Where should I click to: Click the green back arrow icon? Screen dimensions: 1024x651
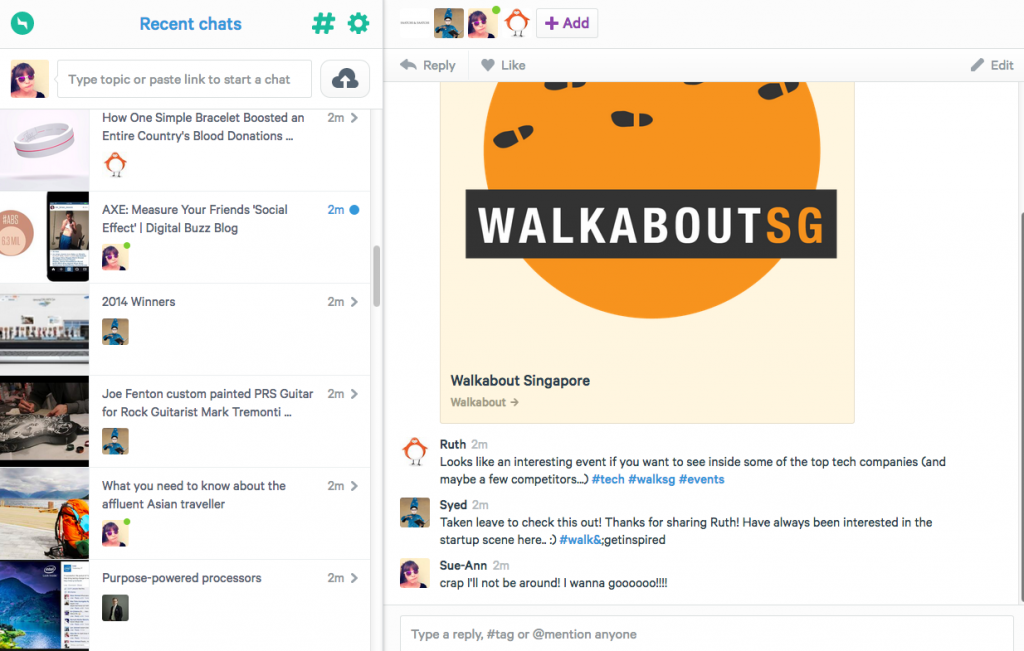click(x=20, y=23)
